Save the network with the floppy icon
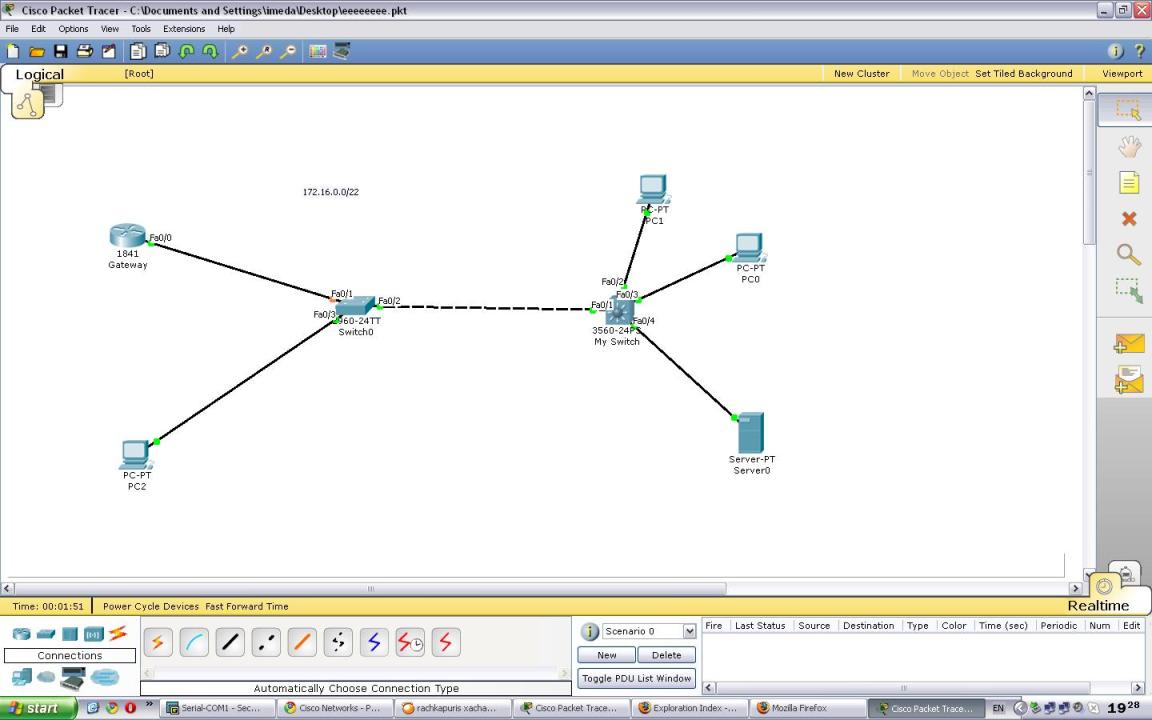The image size is (1152, 720). pos(61,51)
